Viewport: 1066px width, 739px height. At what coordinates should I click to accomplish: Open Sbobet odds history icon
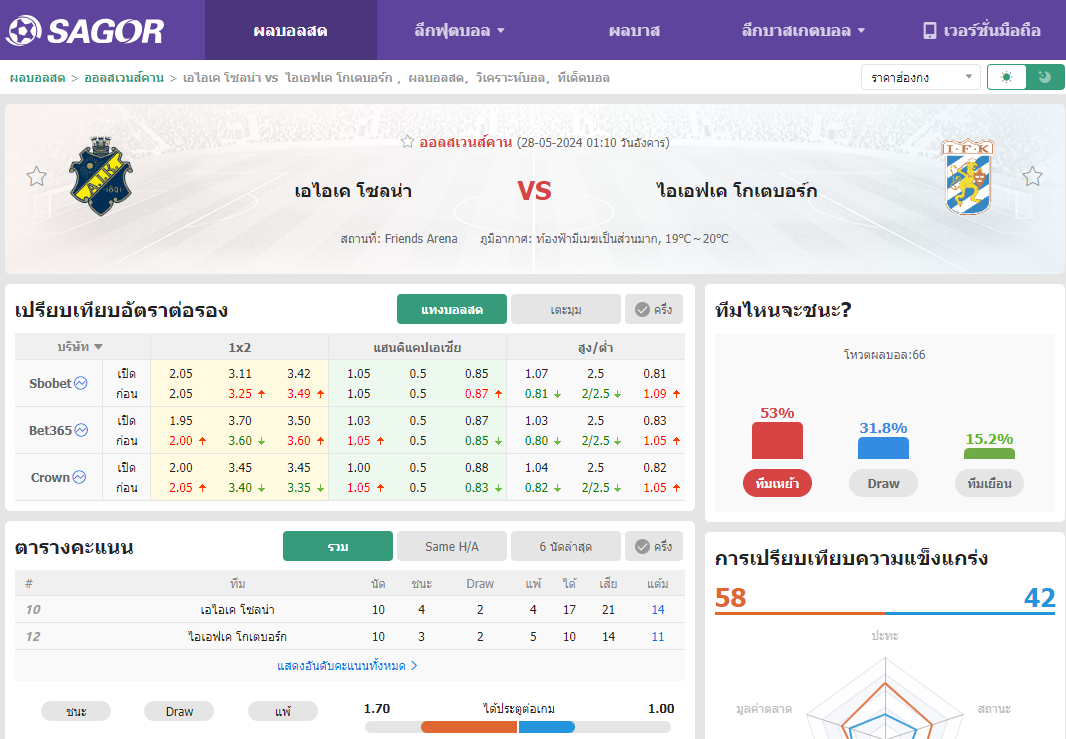(81, 383)
